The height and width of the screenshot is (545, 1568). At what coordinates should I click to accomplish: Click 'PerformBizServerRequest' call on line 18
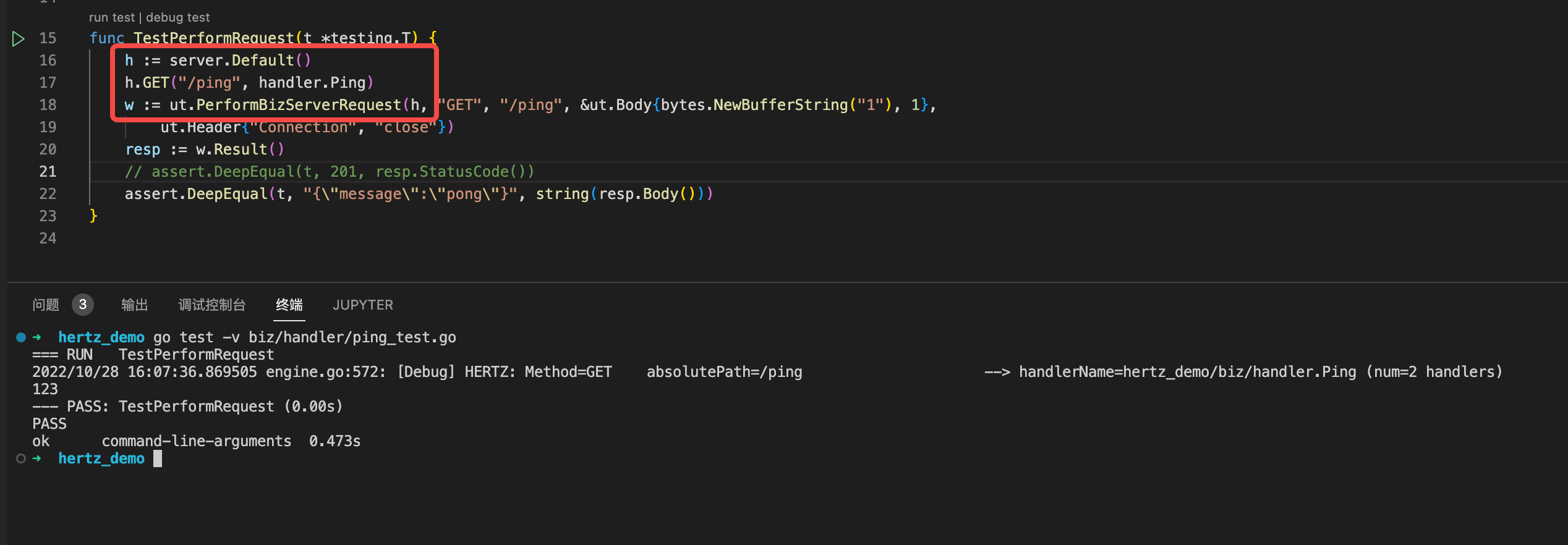(299, 105)
